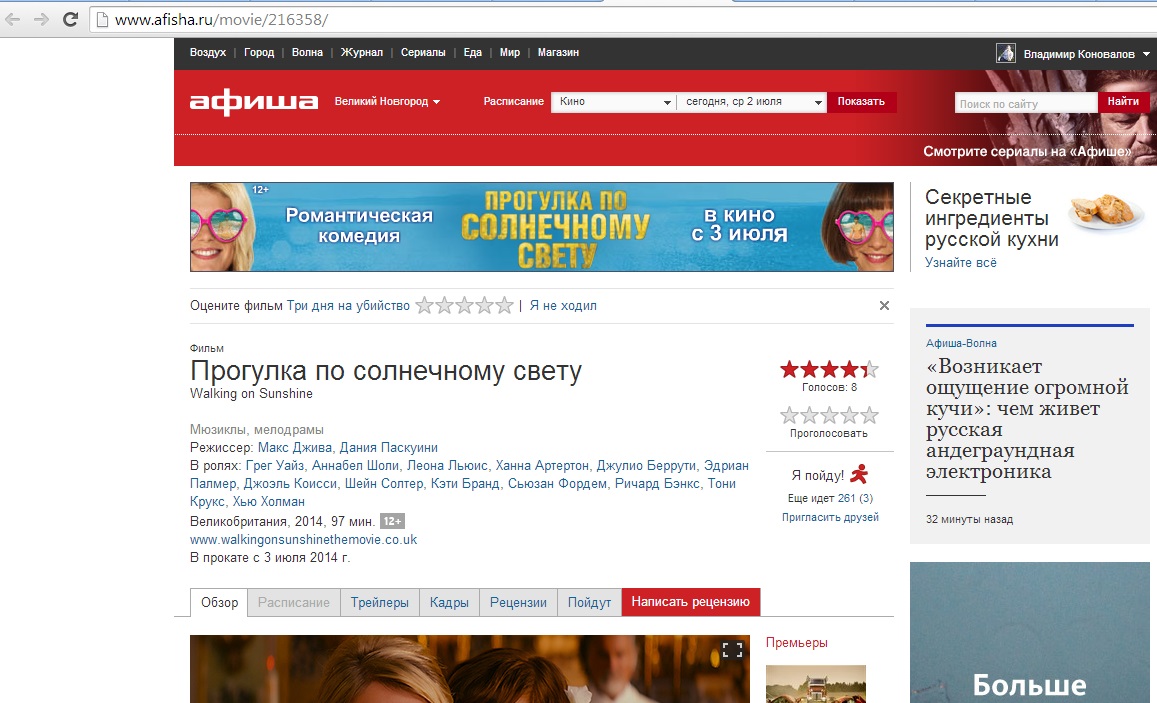Open director Макс Джива's page

point(295,448)
